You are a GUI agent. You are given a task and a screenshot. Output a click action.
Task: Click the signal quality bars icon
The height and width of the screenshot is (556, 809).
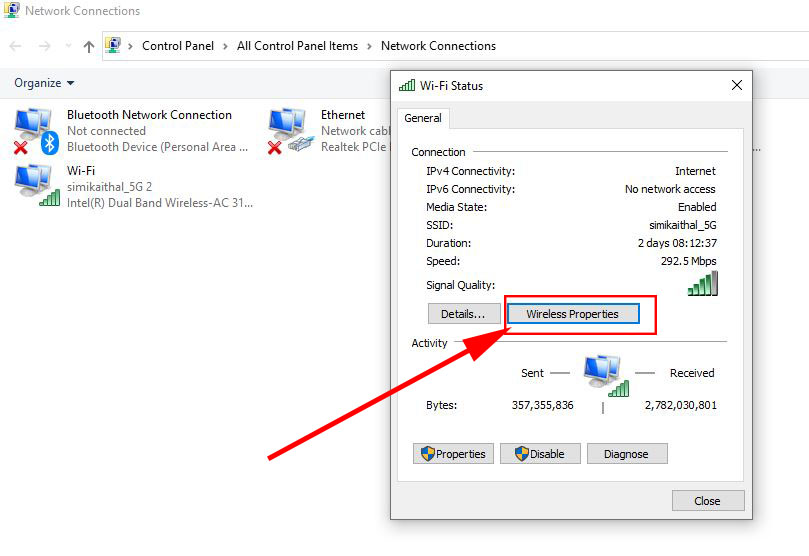pos(702,285)
